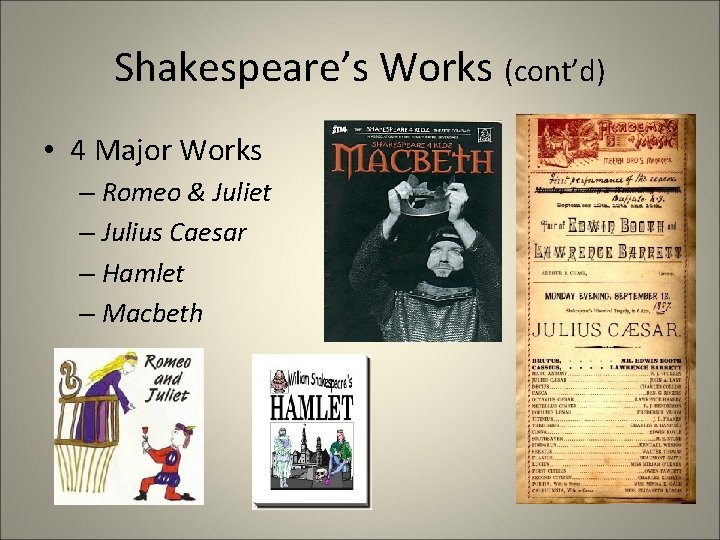Click "Romeo and Juliet" caption in cartoon
Screen dimensions: 720x540
click(168, 379)
